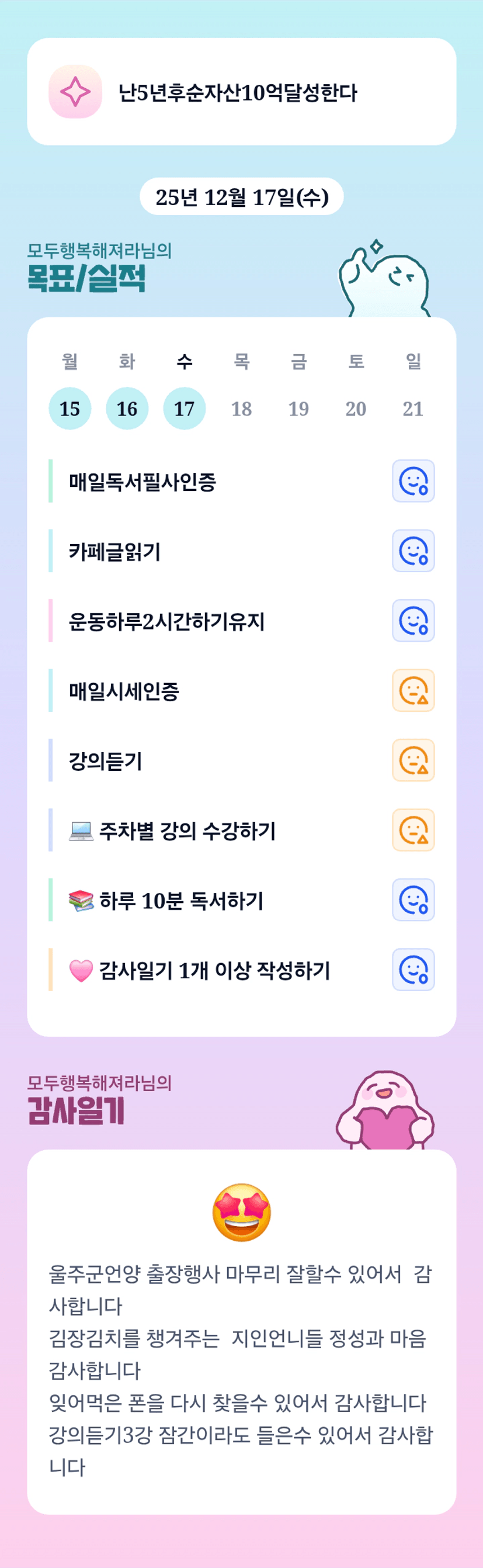Click smiley status icon for 카페글읽기
The width and height of the screenshot is (483, 1568).
(413, 551)
